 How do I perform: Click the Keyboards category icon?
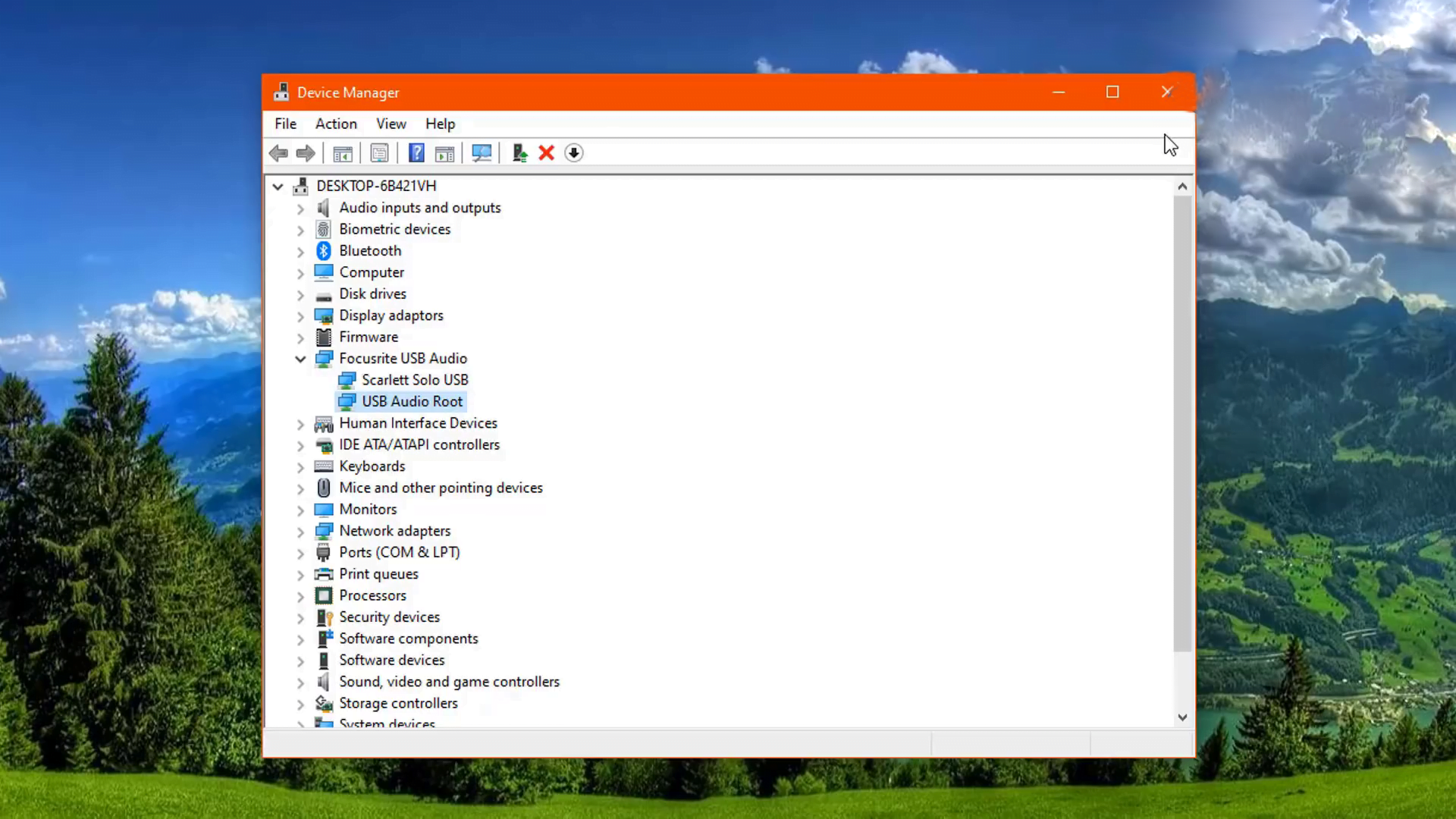(x=324, y=466)
